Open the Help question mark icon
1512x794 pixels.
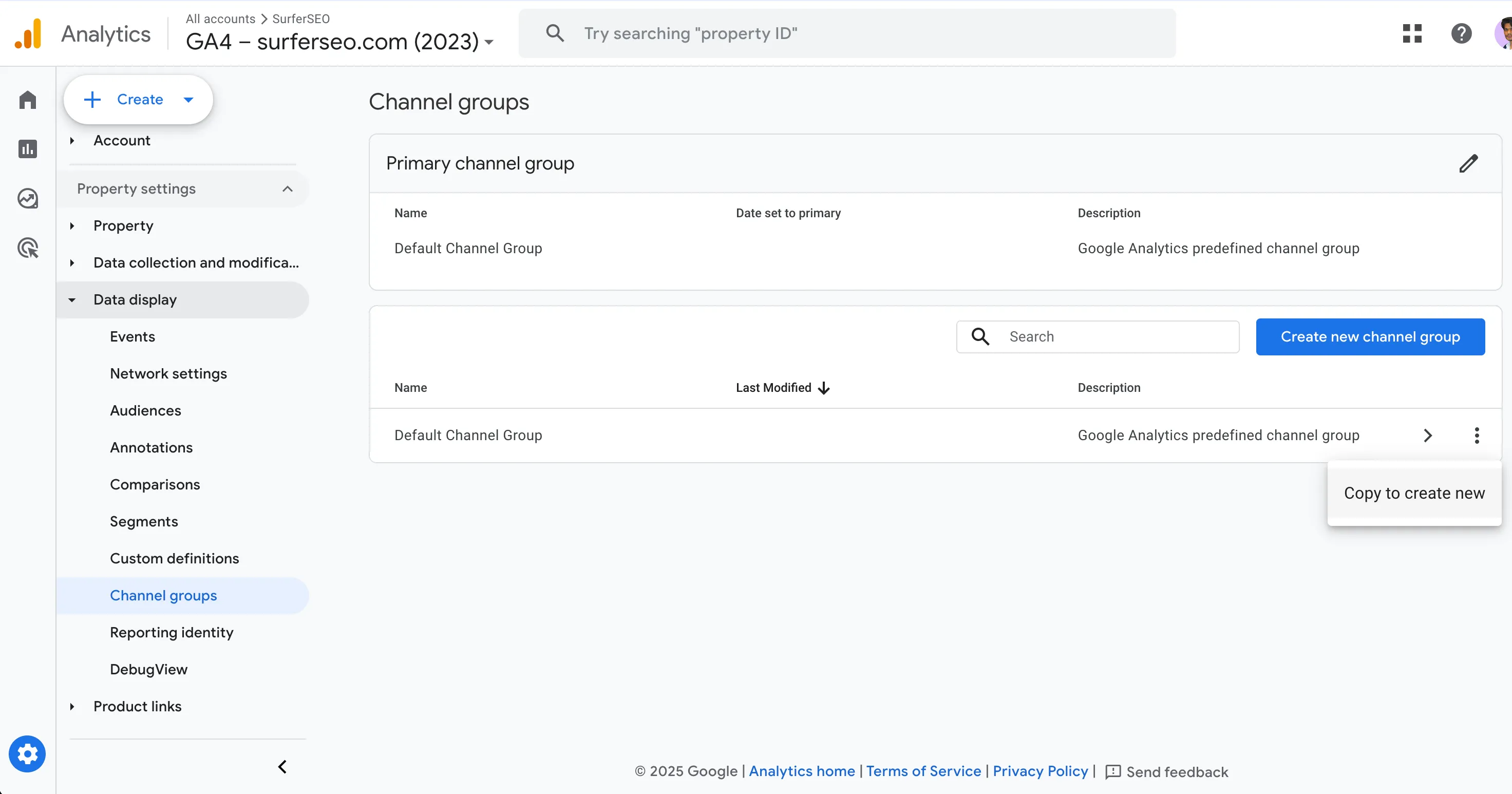tap(1461, 33)
